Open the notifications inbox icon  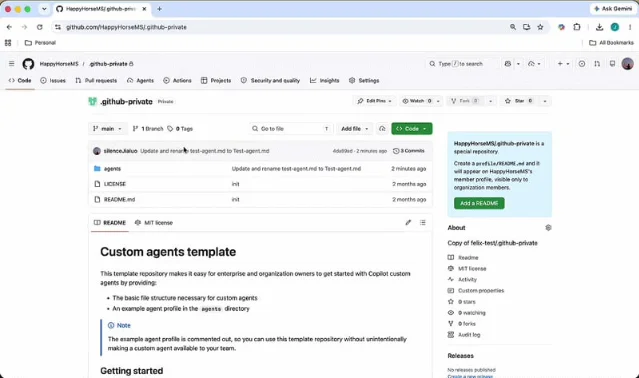(x=612, y=64)
